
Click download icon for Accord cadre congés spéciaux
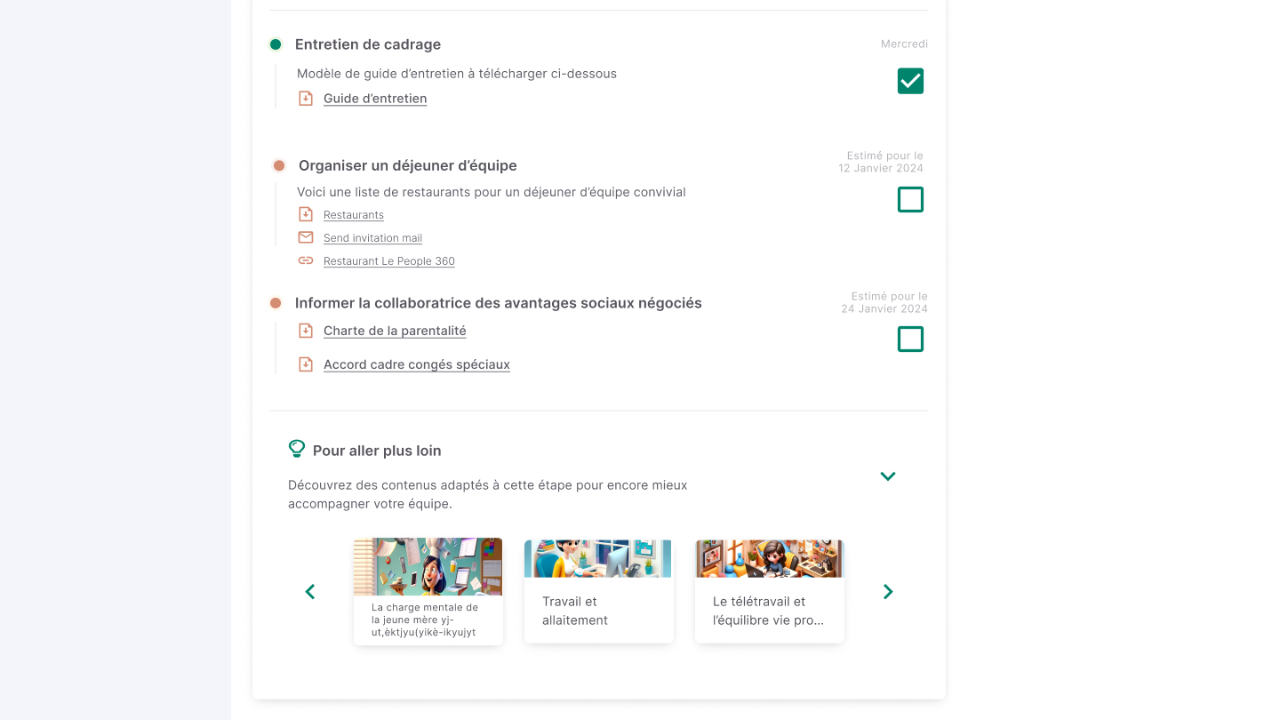306,364
